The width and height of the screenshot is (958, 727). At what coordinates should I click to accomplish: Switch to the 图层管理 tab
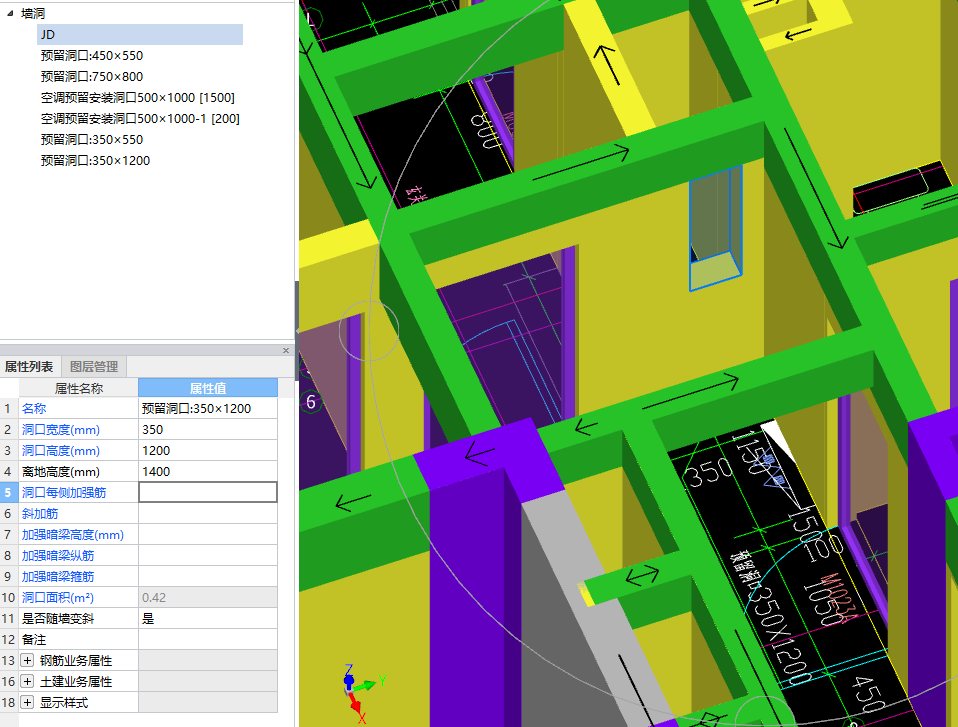point(93,367)
